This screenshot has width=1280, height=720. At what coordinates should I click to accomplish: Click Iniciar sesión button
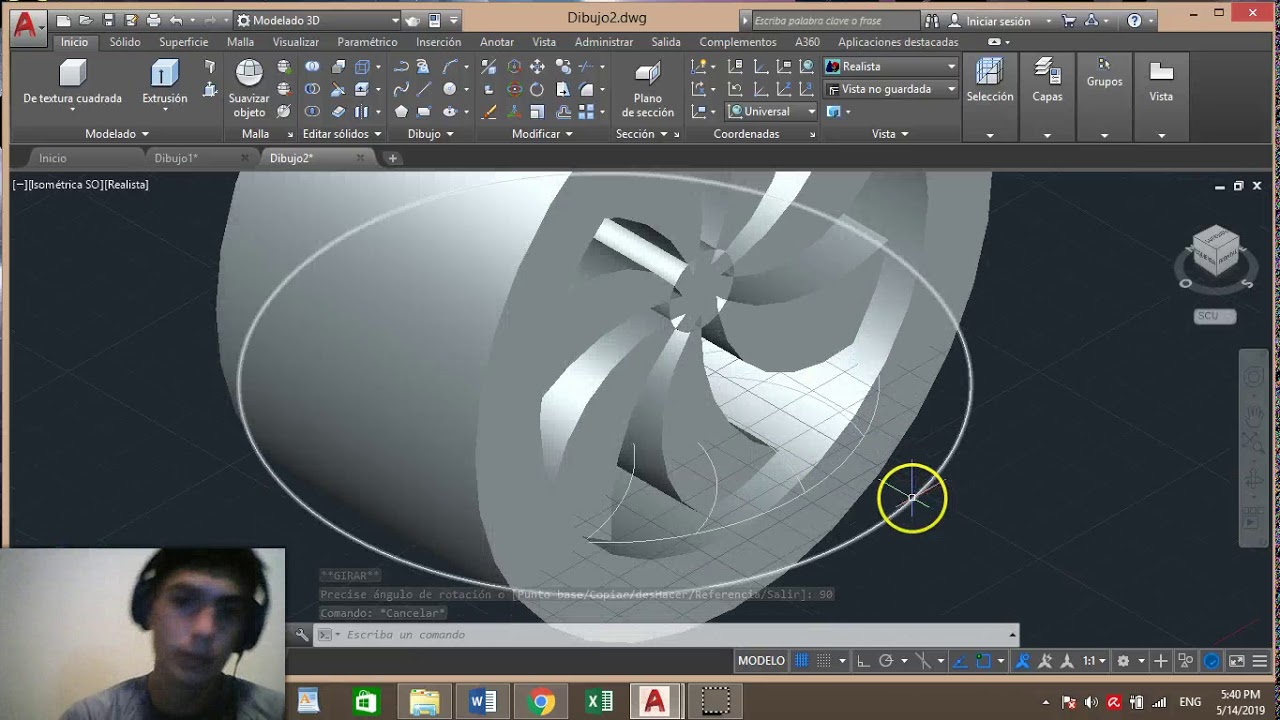[998, 21]
